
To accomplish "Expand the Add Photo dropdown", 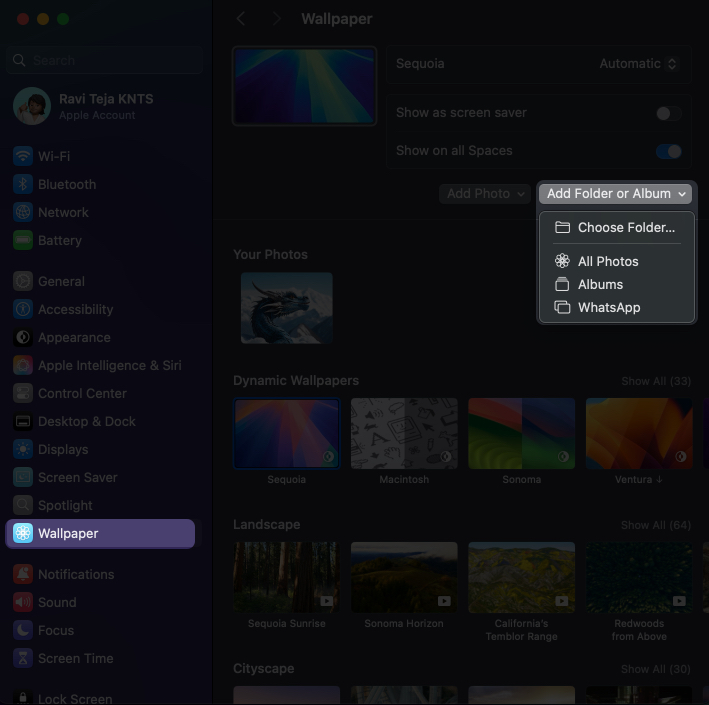I will pyautogui.click(x=485, y=194).
